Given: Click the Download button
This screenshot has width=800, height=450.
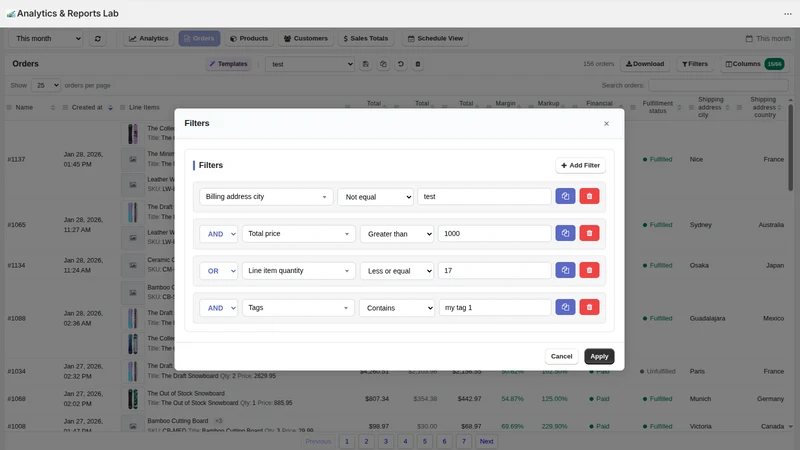Looking at the screenshot, I should pyautogui.click(x=645, y=64).
